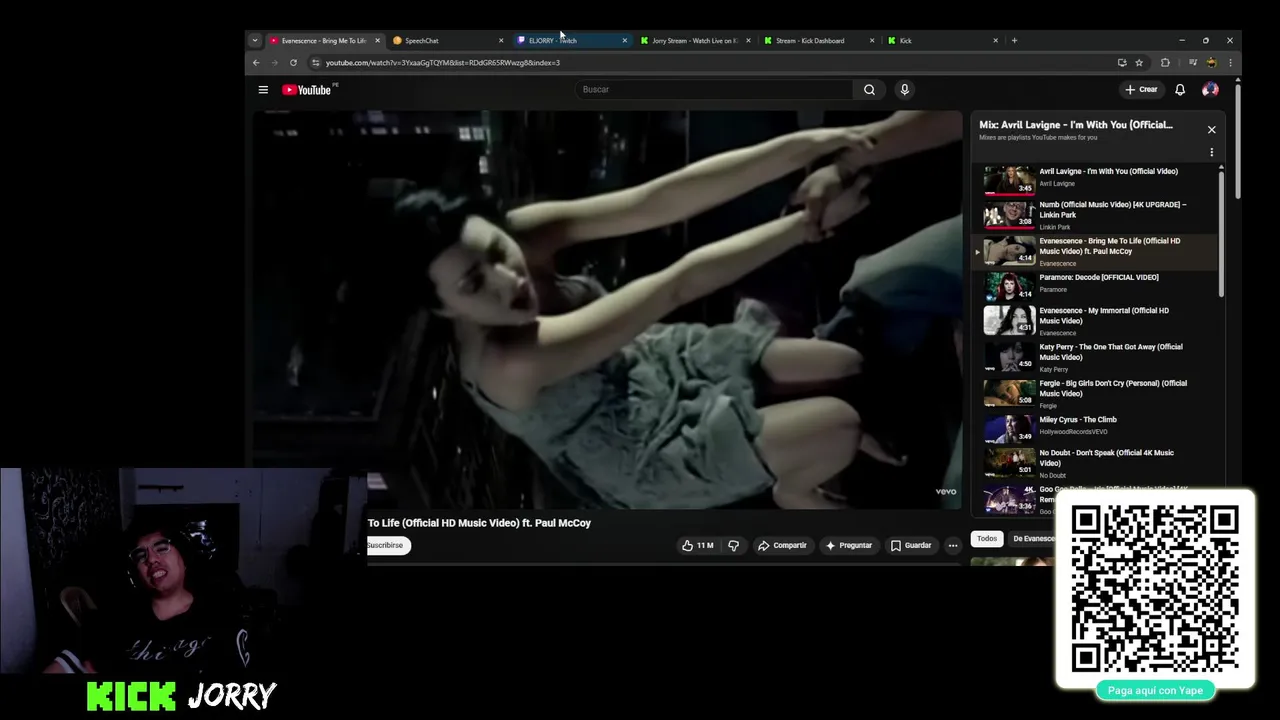Click the media control icon in the browser toolbar
This screenshot has height=720, width=1280.
pos(1193,63)
